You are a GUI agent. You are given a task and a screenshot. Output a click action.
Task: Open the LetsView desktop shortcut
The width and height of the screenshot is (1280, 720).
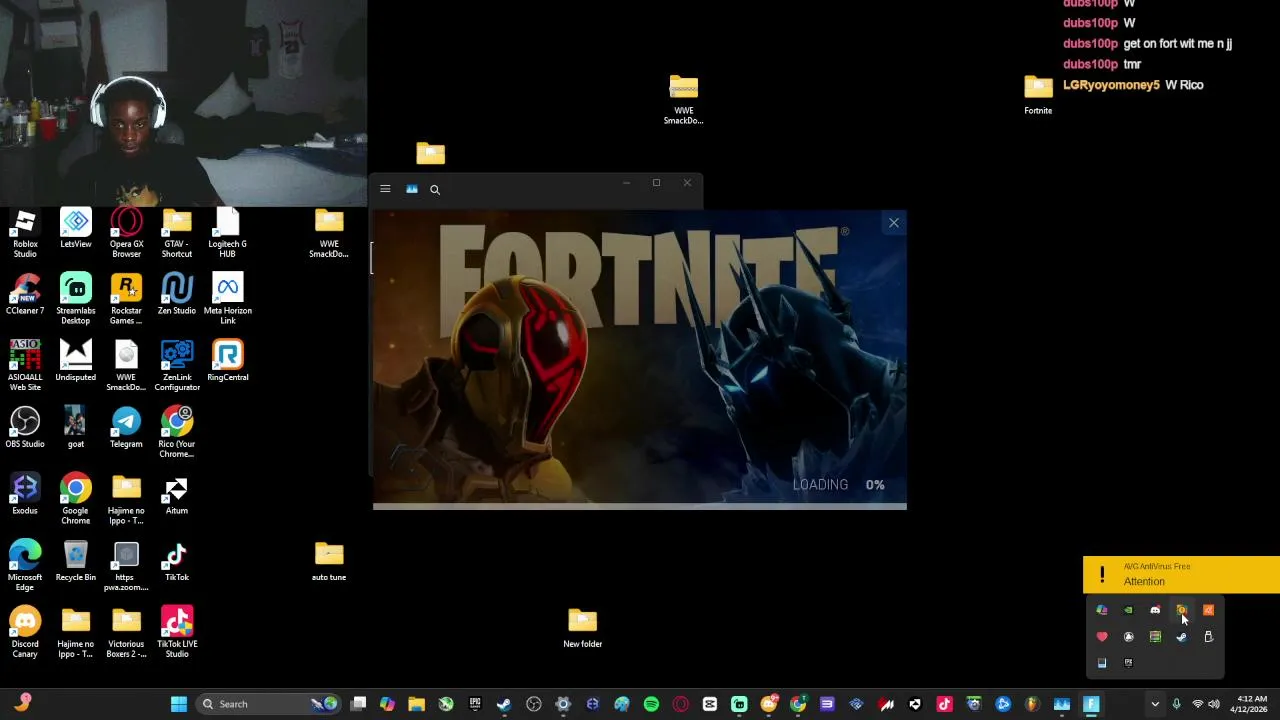tap(76, 228)
